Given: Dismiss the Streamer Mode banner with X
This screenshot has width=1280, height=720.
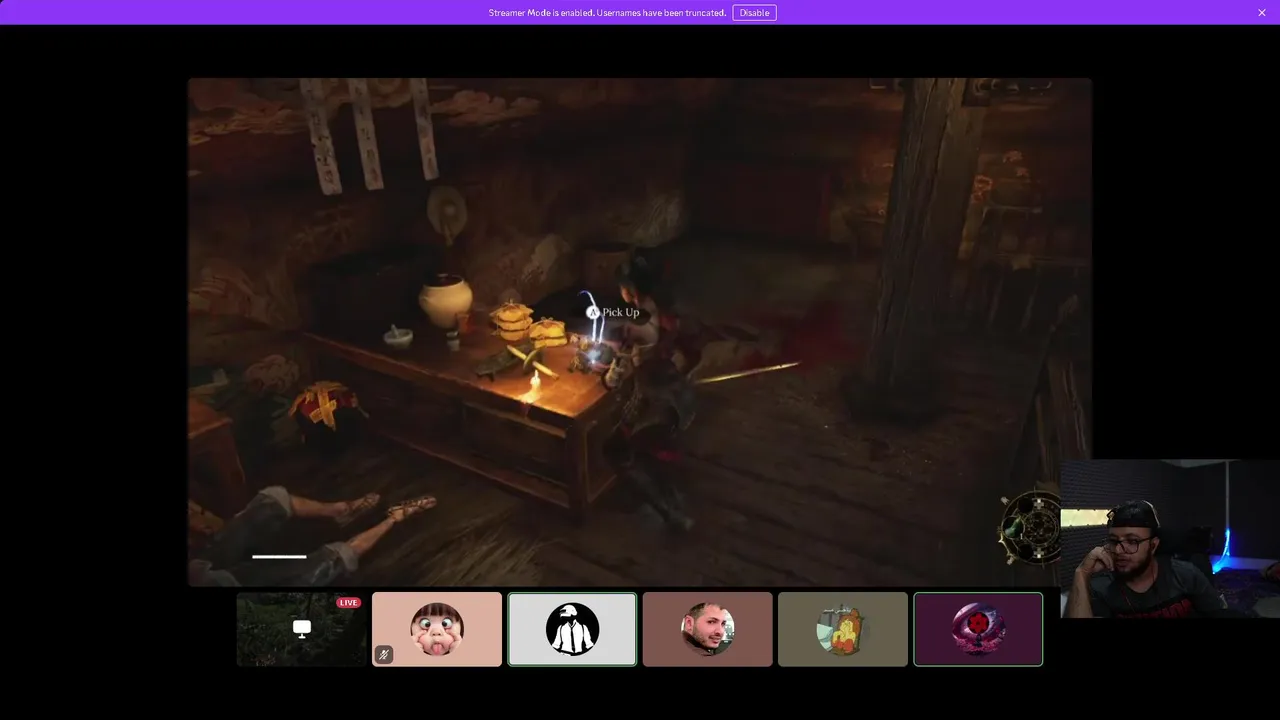Looking at the screenshot, I should point(1262,13).
